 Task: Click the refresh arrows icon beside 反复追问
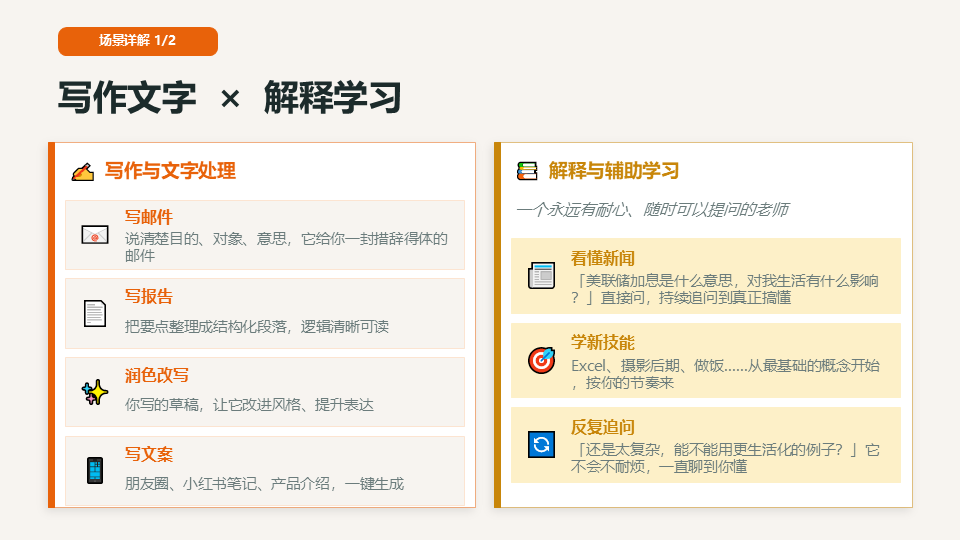tap(541, 444)
